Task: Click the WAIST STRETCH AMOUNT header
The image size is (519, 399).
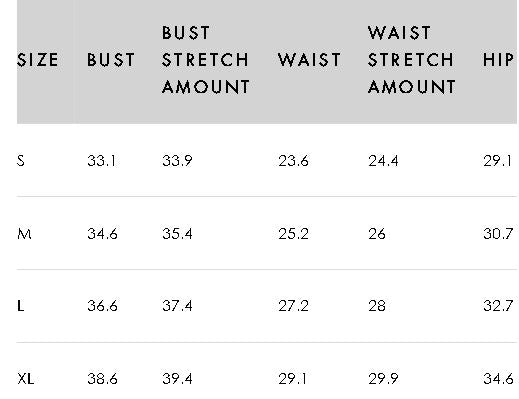Action: tap(412, 60)
